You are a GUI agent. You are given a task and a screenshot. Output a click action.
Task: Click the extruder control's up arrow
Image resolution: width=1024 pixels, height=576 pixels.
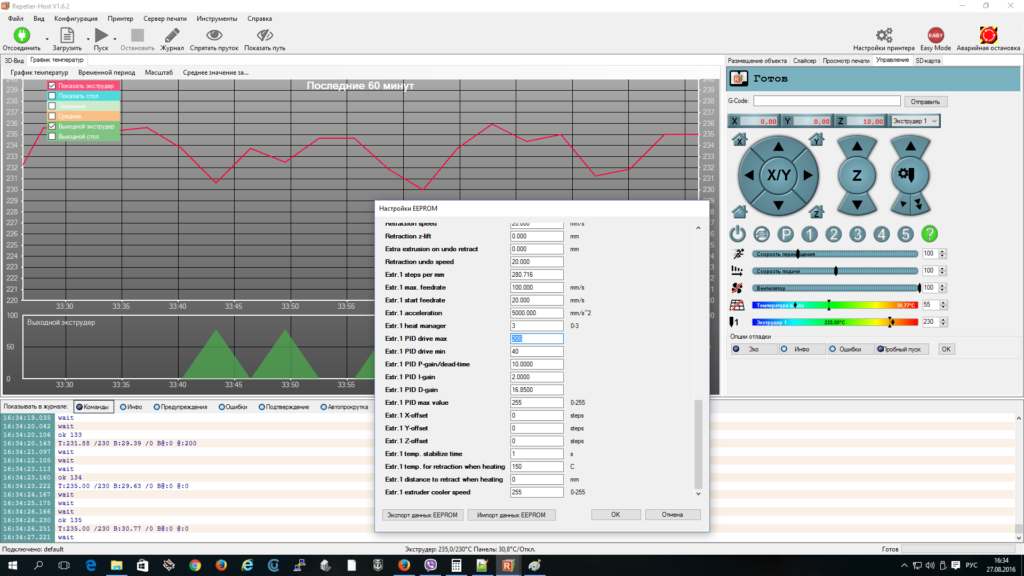click(x=910, y=147)
